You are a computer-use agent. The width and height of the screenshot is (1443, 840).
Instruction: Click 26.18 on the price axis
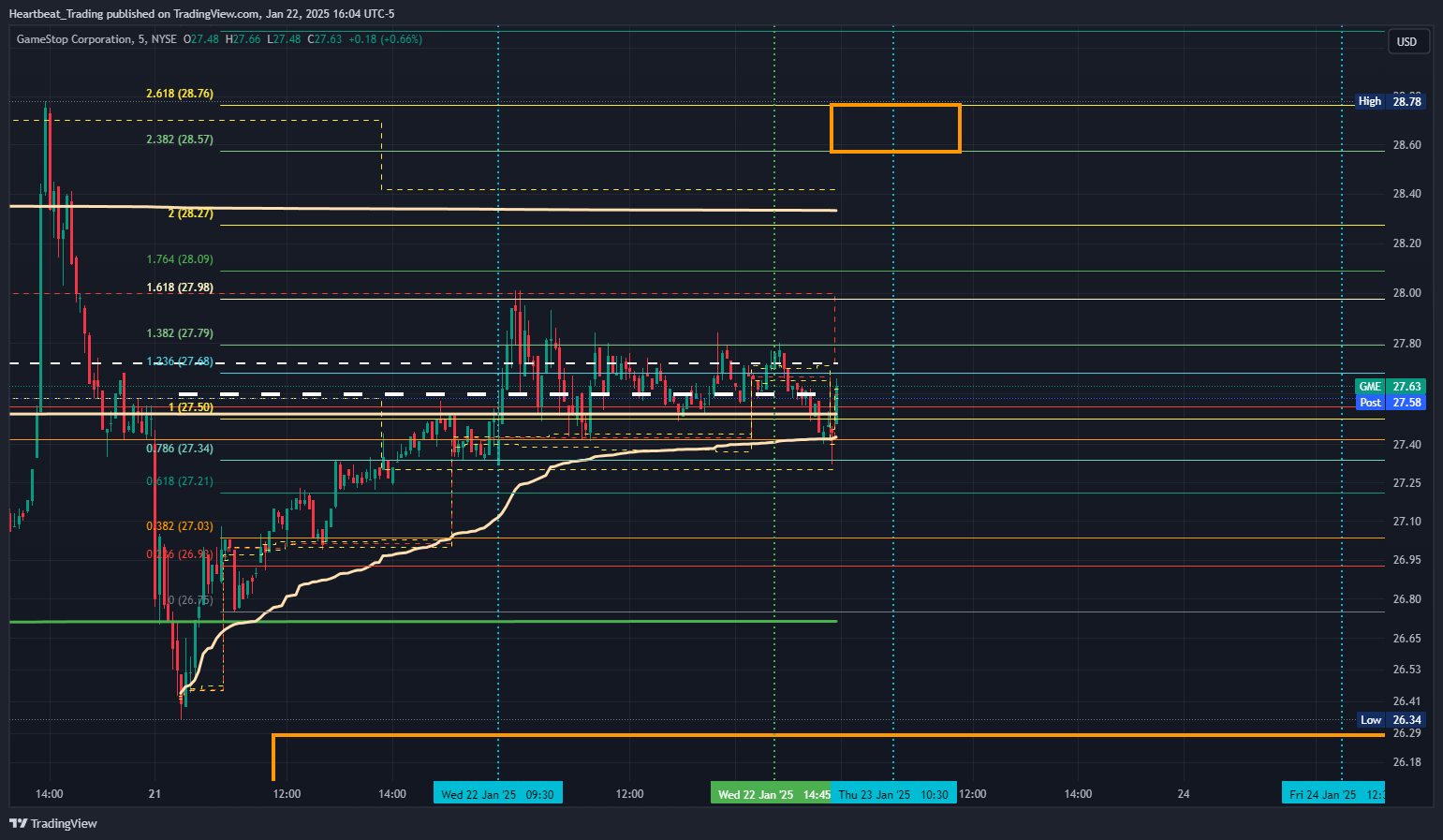[x=1406, y=762]
